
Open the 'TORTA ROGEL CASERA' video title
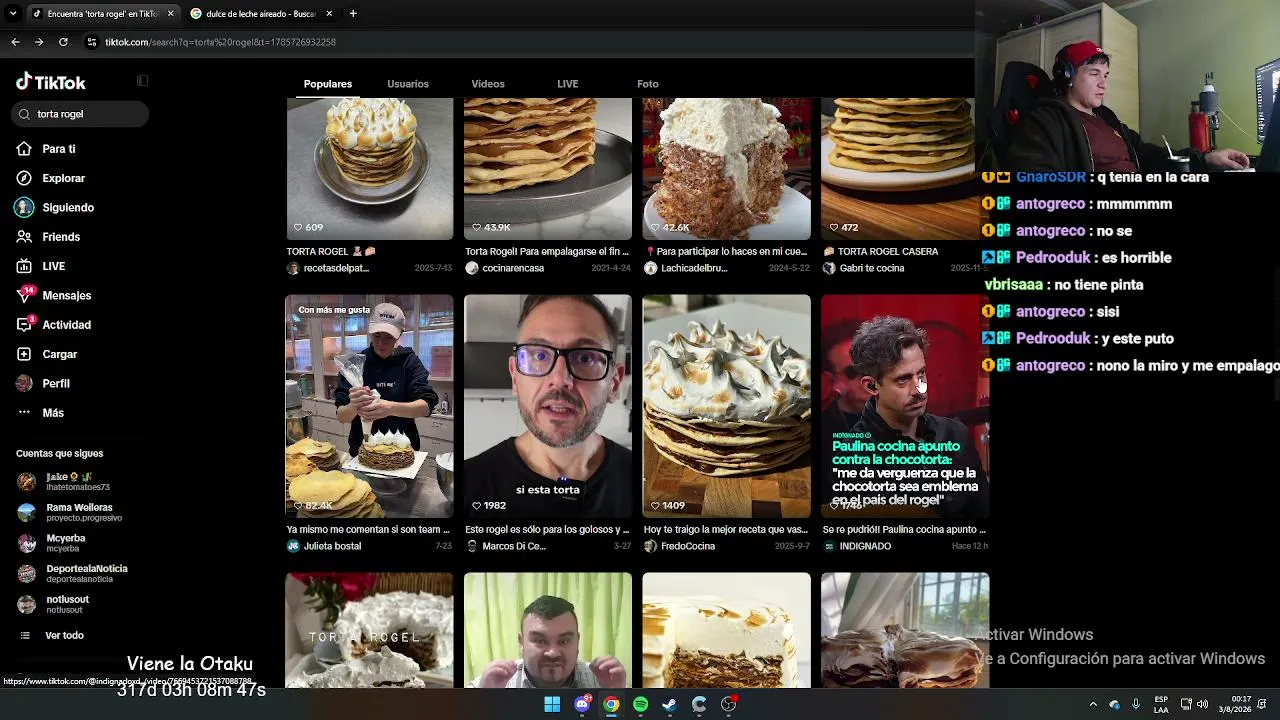[x=880, y=252]
